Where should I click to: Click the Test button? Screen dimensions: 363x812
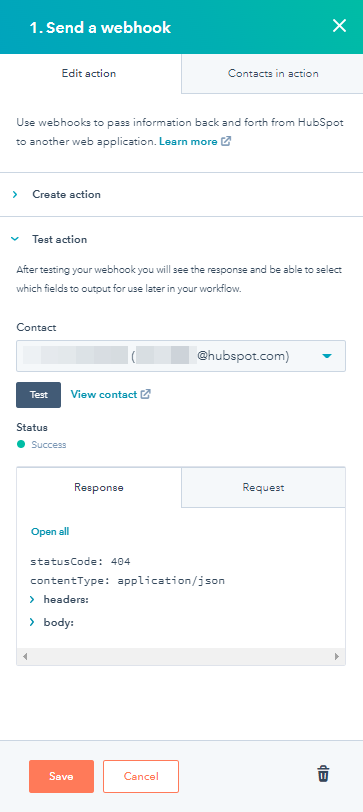(x=38, y=395)
